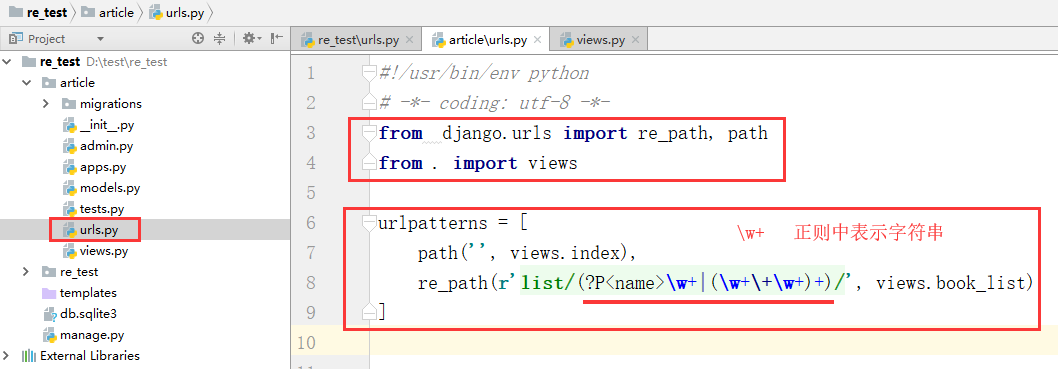Click the scroll-from-source target icon in Project panel
This screenshot has height=369, width=1058.
point(198,38)
